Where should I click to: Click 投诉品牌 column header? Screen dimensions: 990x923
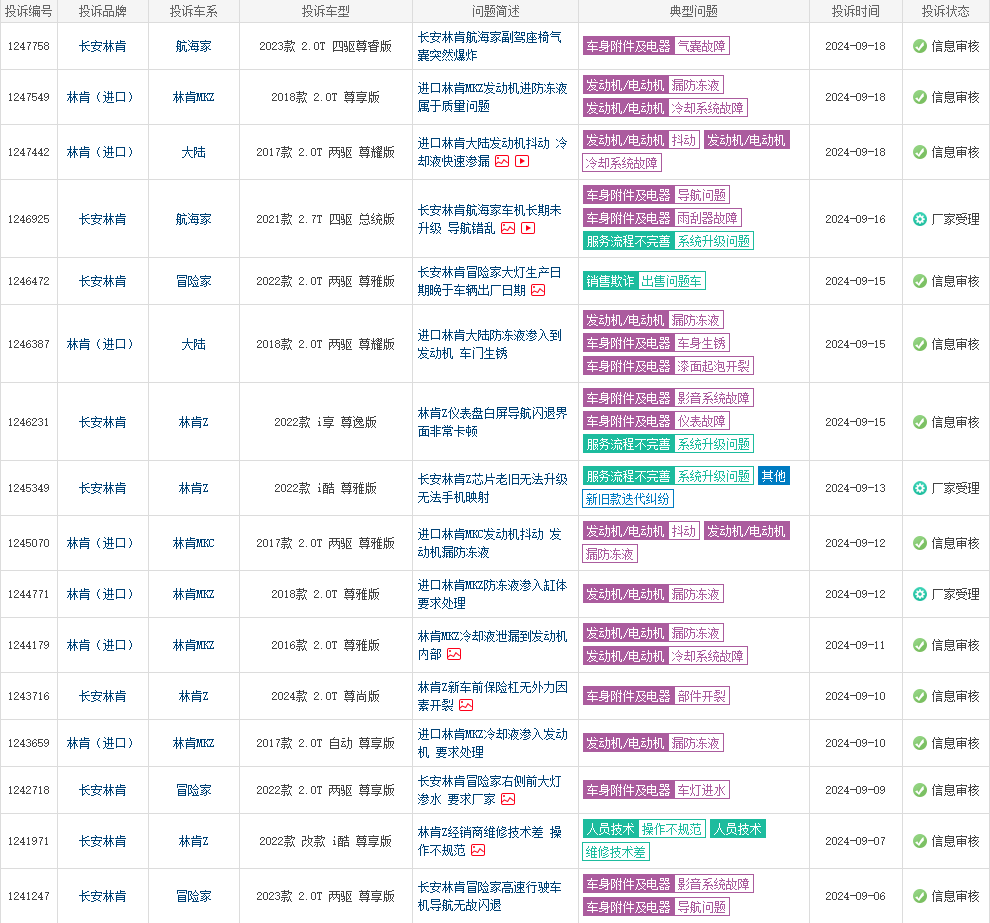102,11
